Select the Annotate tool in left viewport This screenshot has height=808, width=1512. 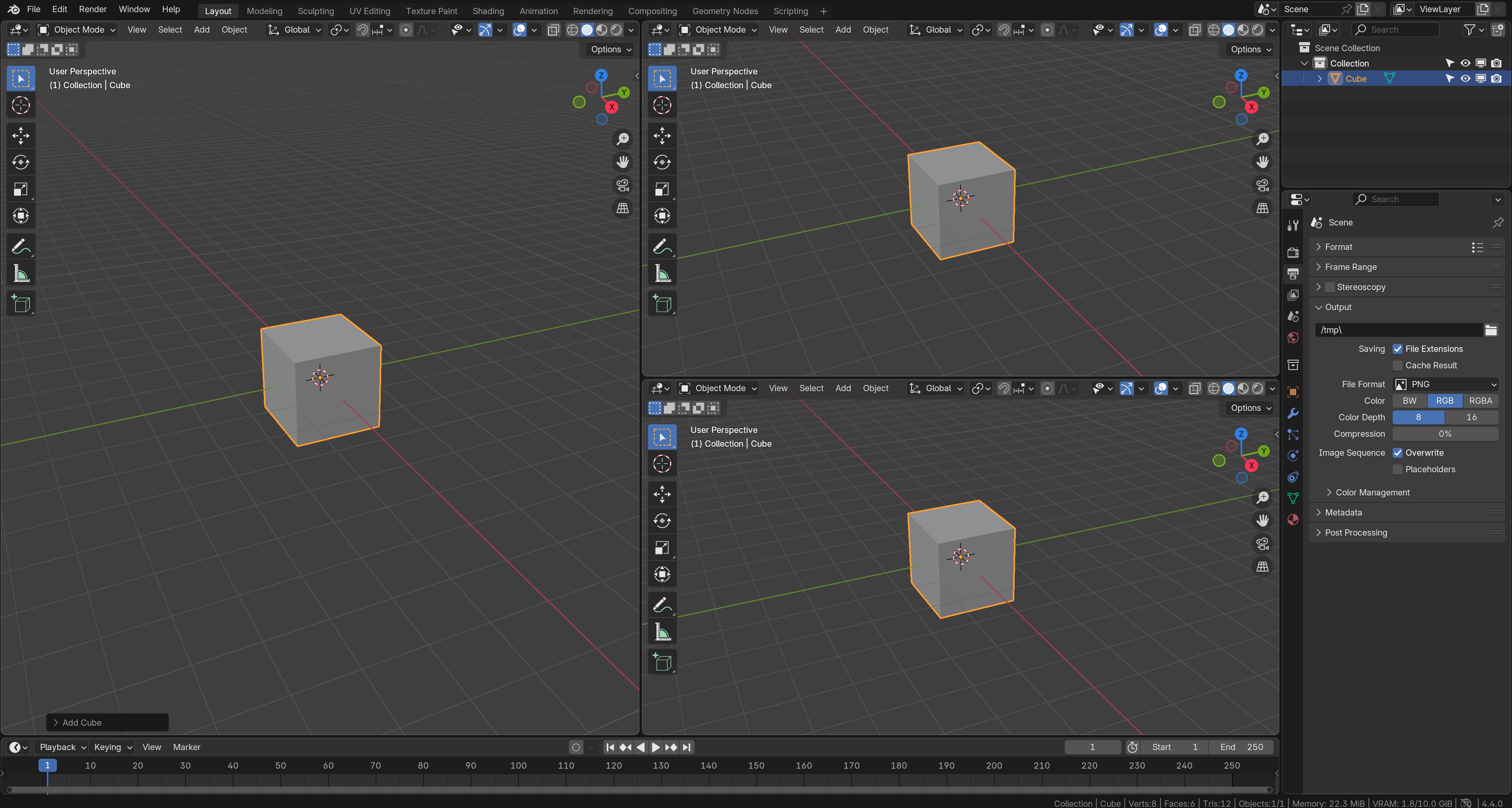coord(20,246)
